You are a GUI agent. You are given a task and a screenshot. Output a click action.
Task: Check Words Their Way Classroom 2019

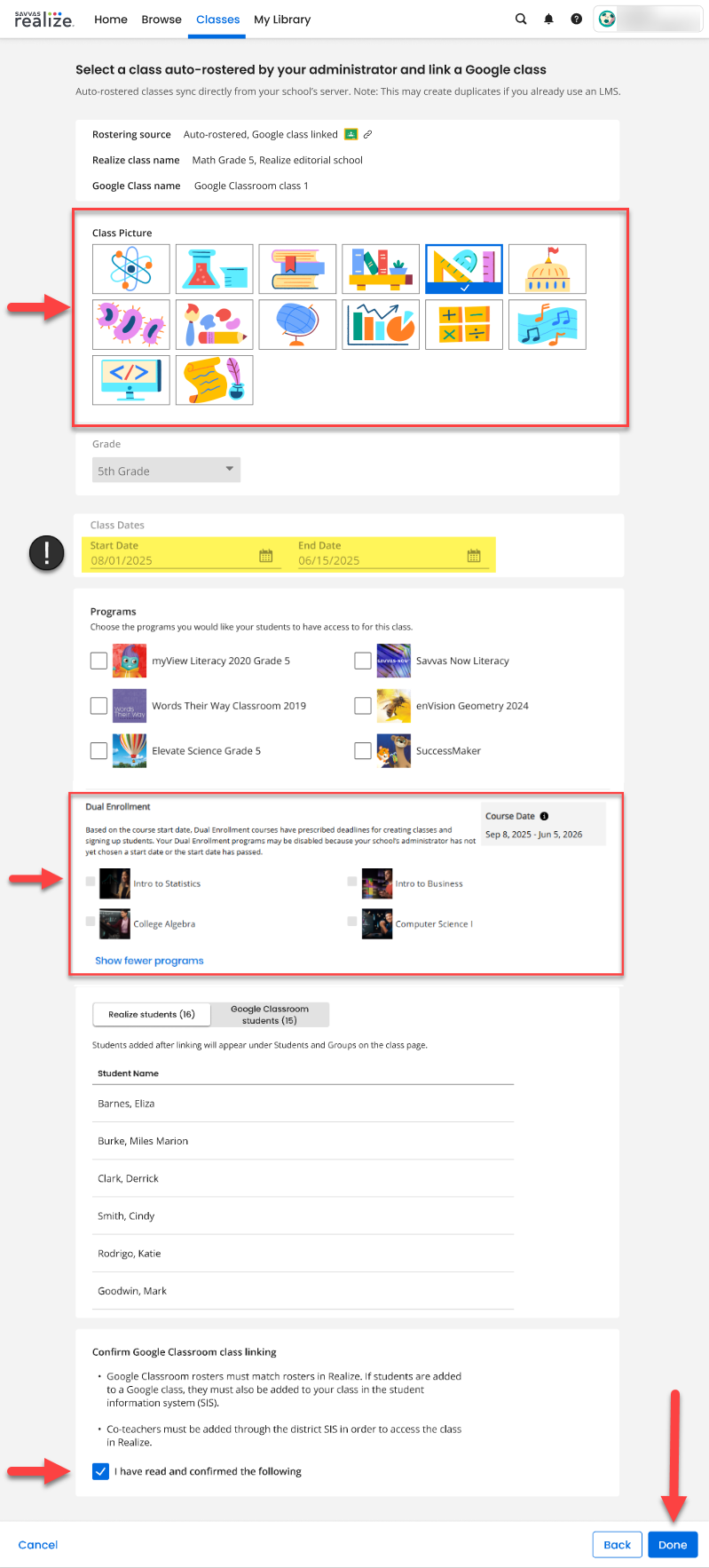98,706
